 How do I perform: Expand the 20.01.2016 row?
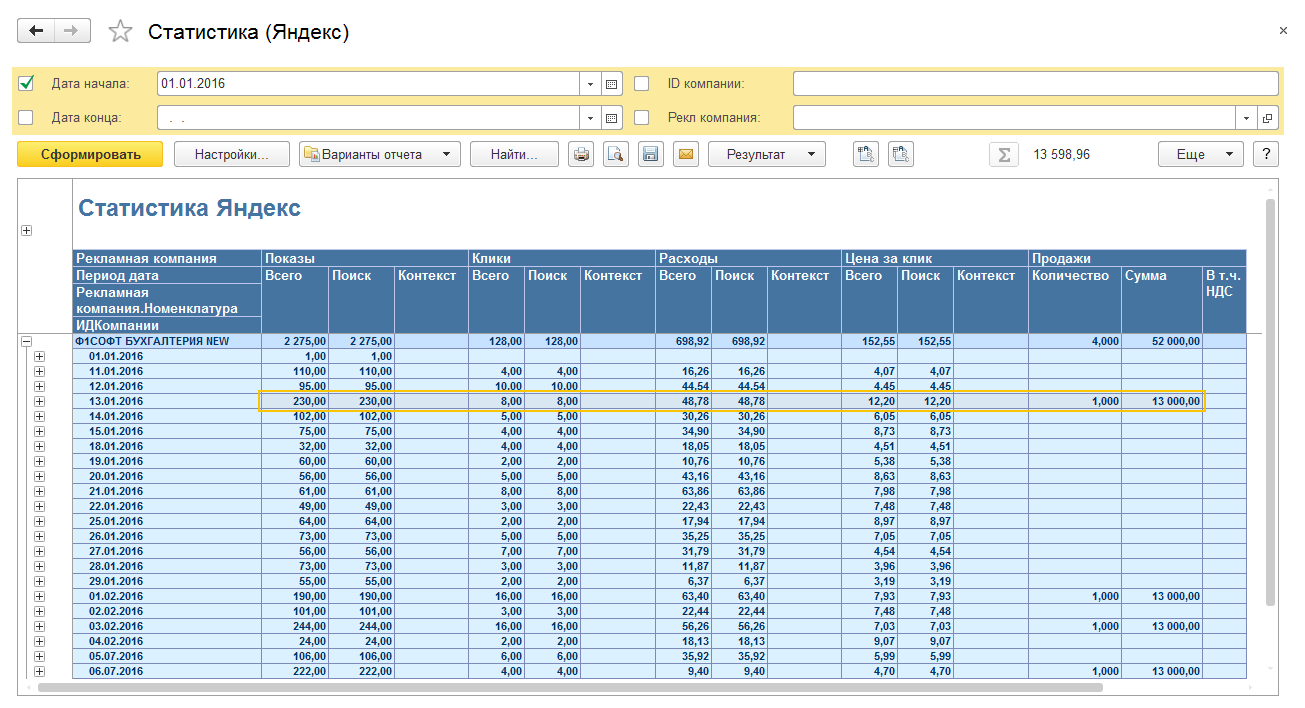(x=40, y=476)
